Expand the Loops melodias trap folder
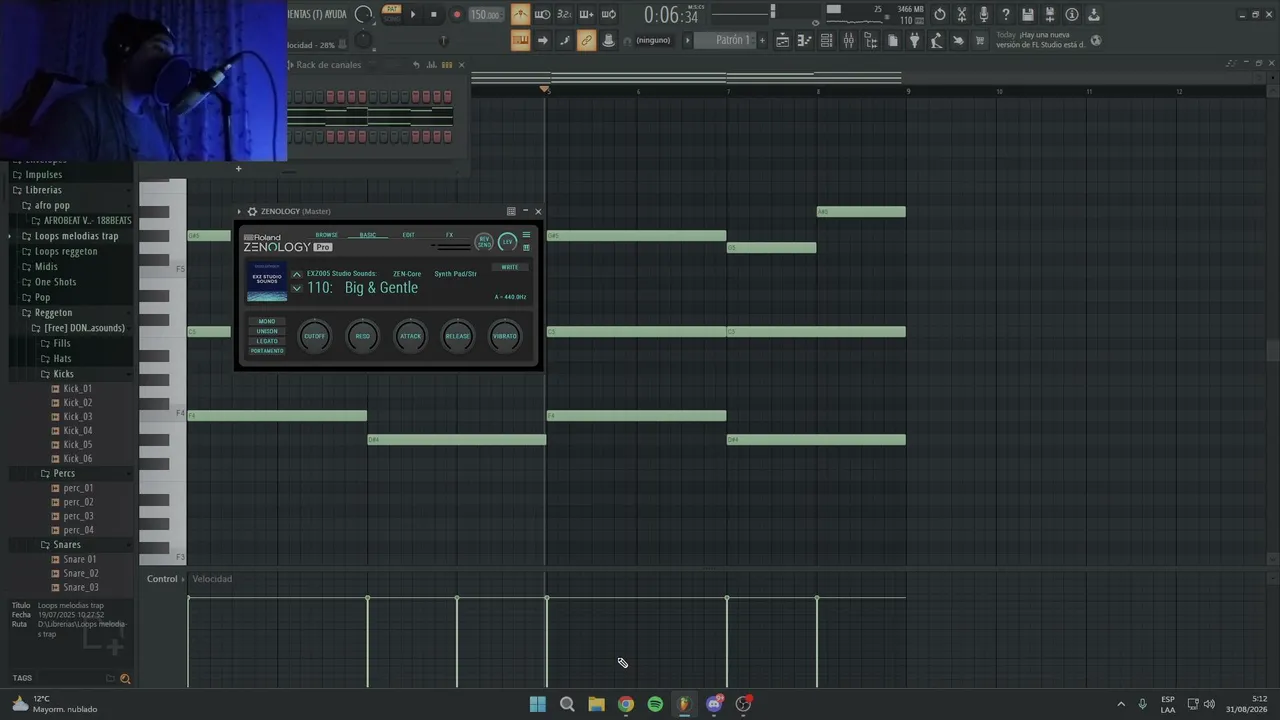Image resolution: width=1280 pixels, height=720 pixels. (x=76, y=236)
